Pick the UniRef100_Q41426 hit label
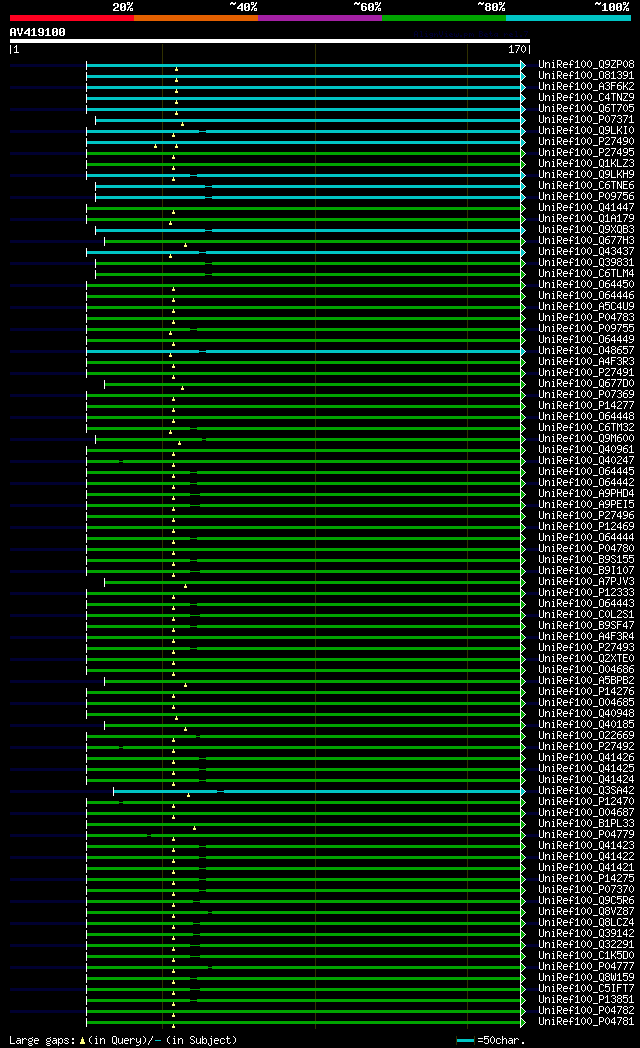 [x=587, y=757]
